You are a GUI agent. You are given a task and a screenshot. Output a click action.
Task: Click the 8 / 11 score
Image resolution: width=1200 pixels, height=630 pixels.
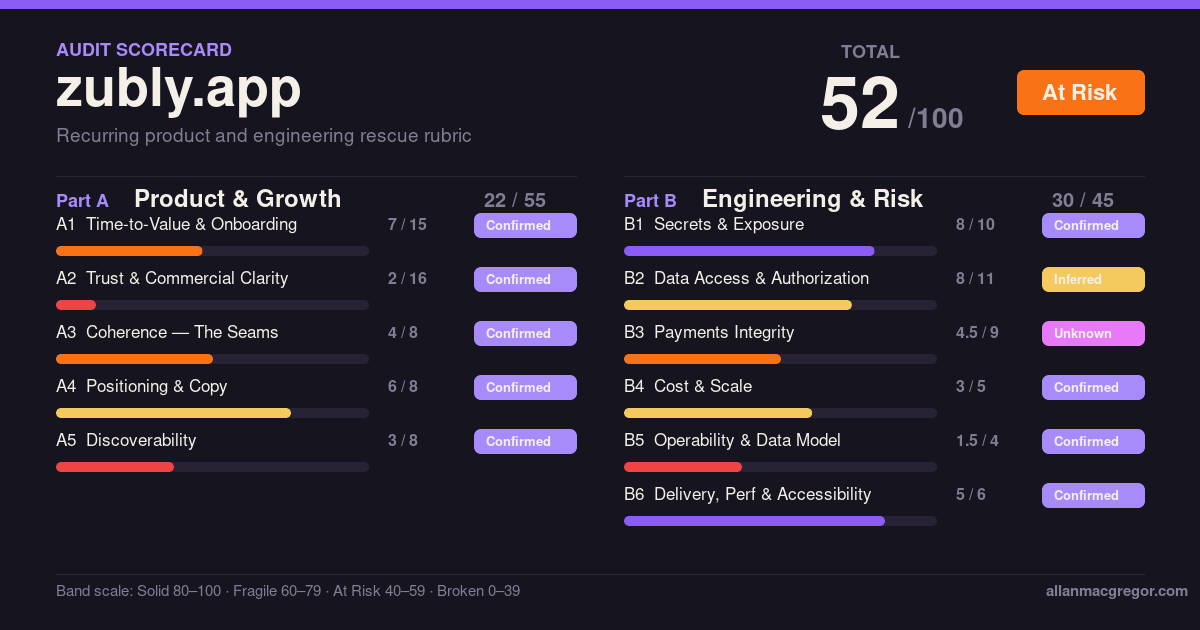pyautogui.click(x=975, y=279)
